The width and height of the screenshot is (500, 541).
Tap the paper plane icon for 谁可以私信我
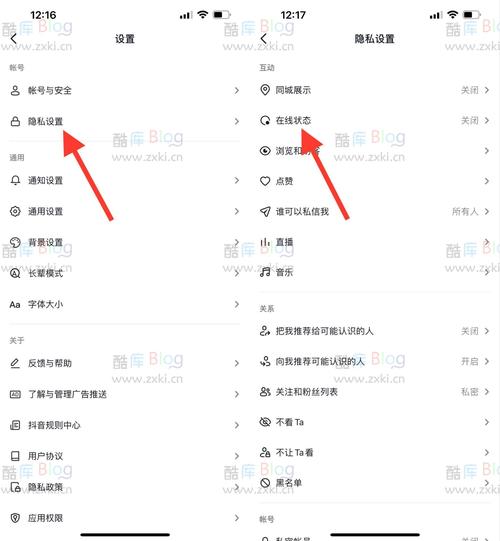[265, 212]
